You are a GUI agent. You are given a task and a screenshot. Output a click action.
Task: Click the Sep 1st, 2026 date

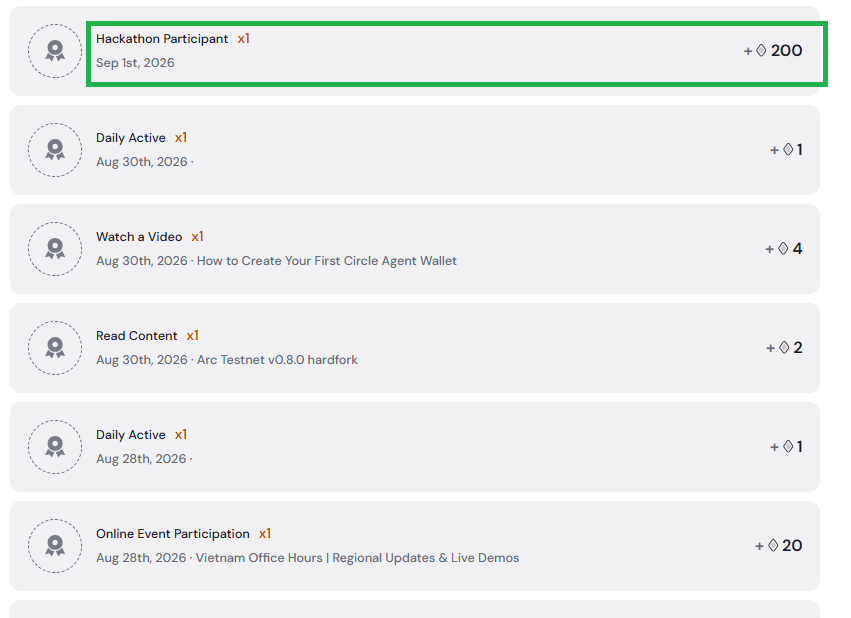pyautogui.click(x=135, y=63)
